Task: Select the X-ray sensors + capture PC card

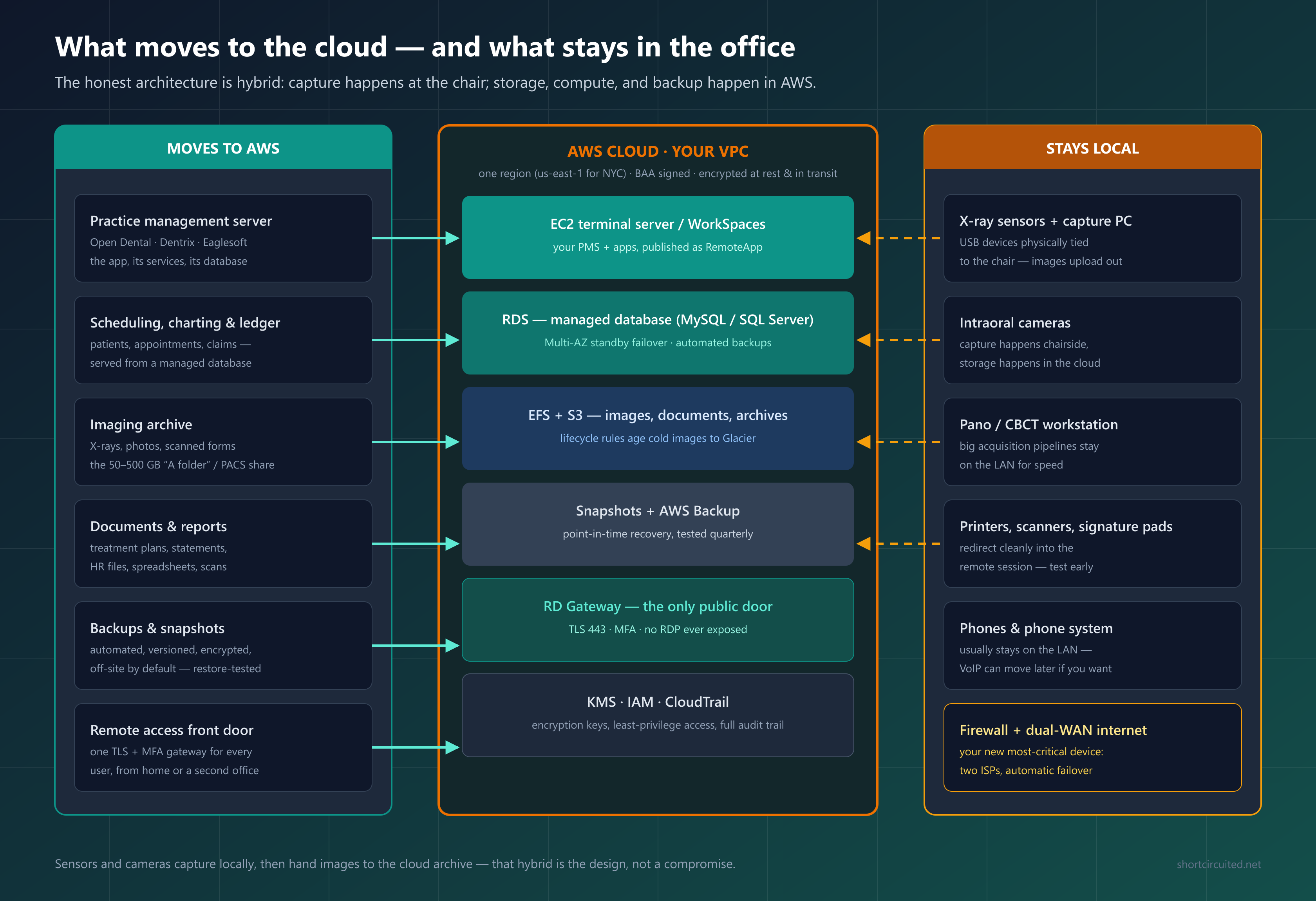Action: click(1092, 238)
